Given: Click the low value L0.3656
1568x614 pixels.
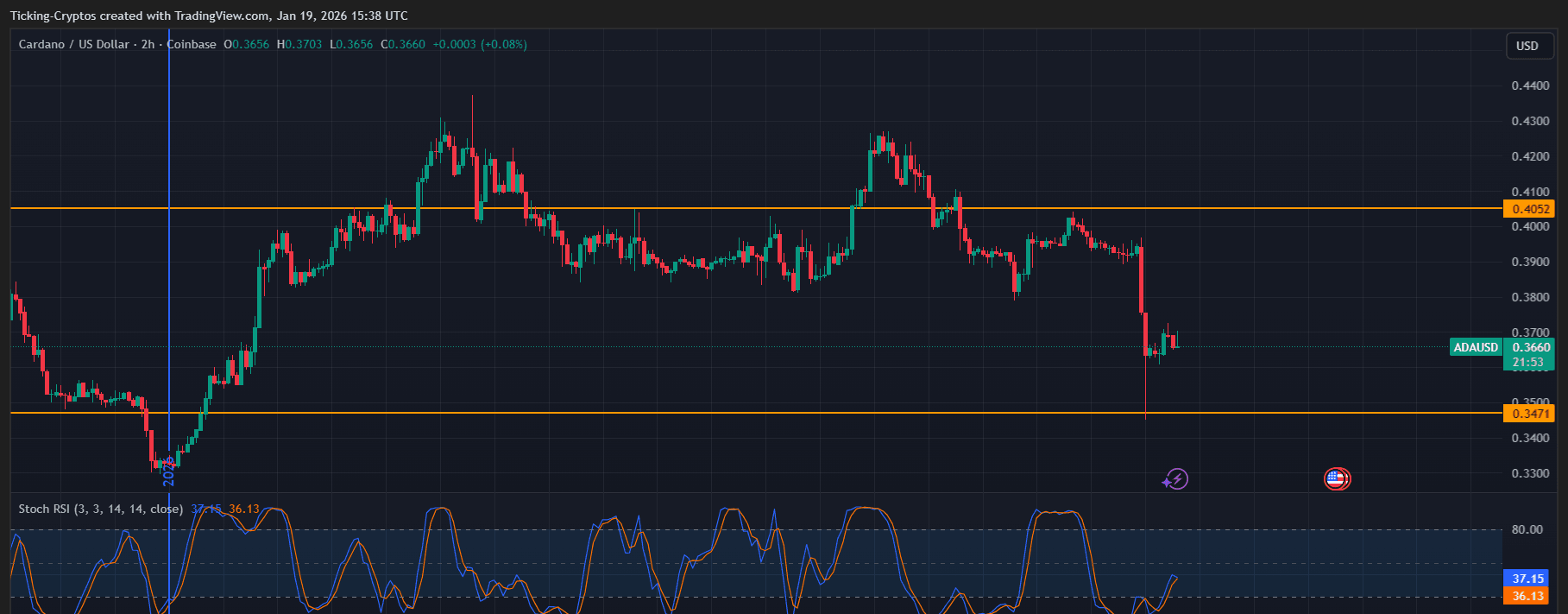Looking at the screenshot, I should [351, 44].
